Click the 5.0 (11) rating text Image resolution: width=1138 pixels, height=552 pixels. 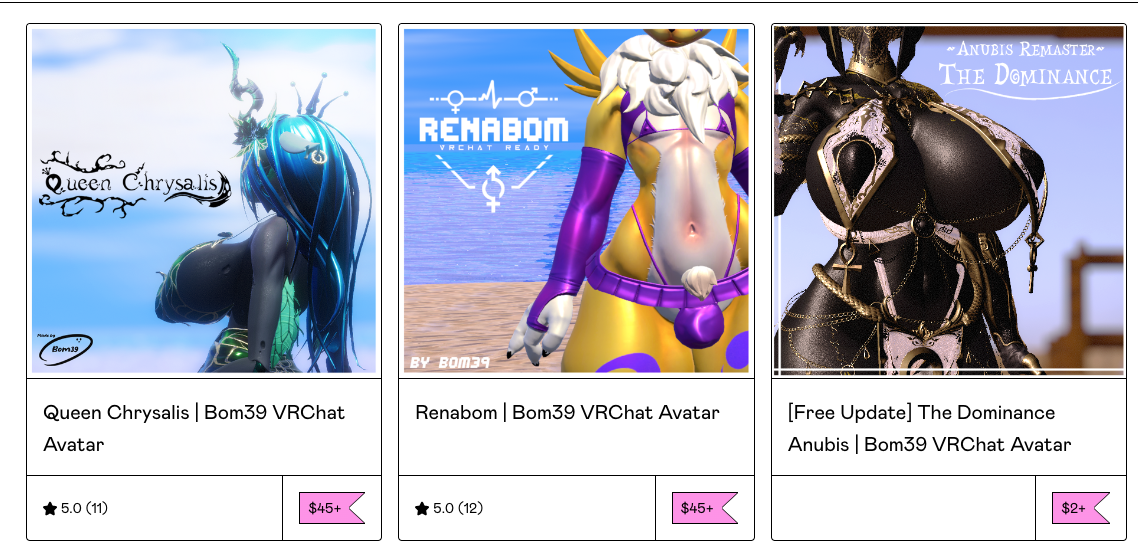coord(84,508)
